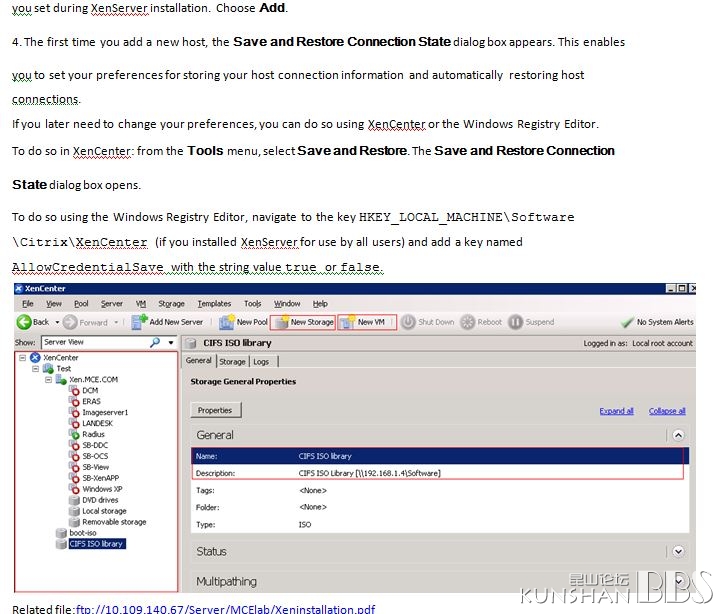The height and width of the screenshot is (614, 721).
Task: Open the Window menu
Action: (x=287, y=304)
